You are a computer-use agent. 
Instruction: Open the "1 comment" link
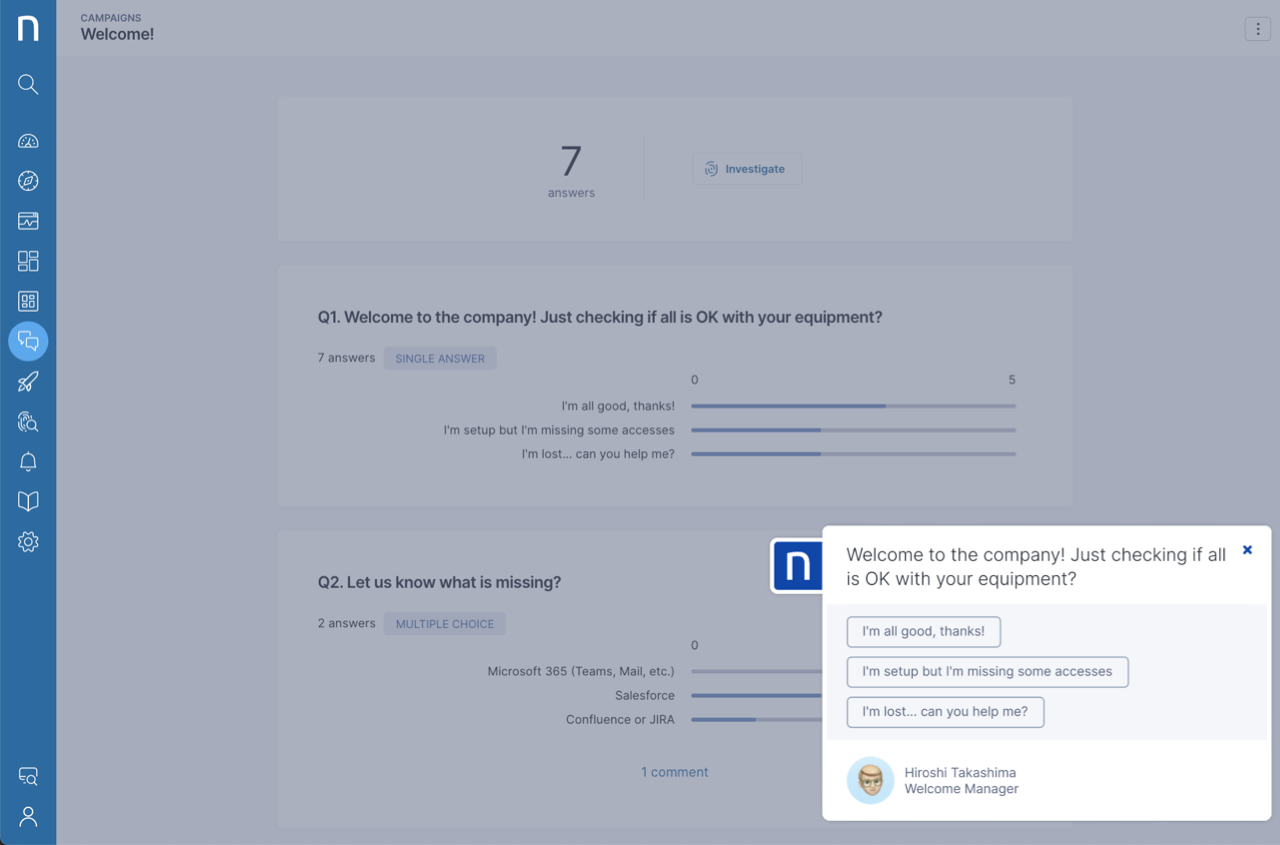[x=674, y=772]
